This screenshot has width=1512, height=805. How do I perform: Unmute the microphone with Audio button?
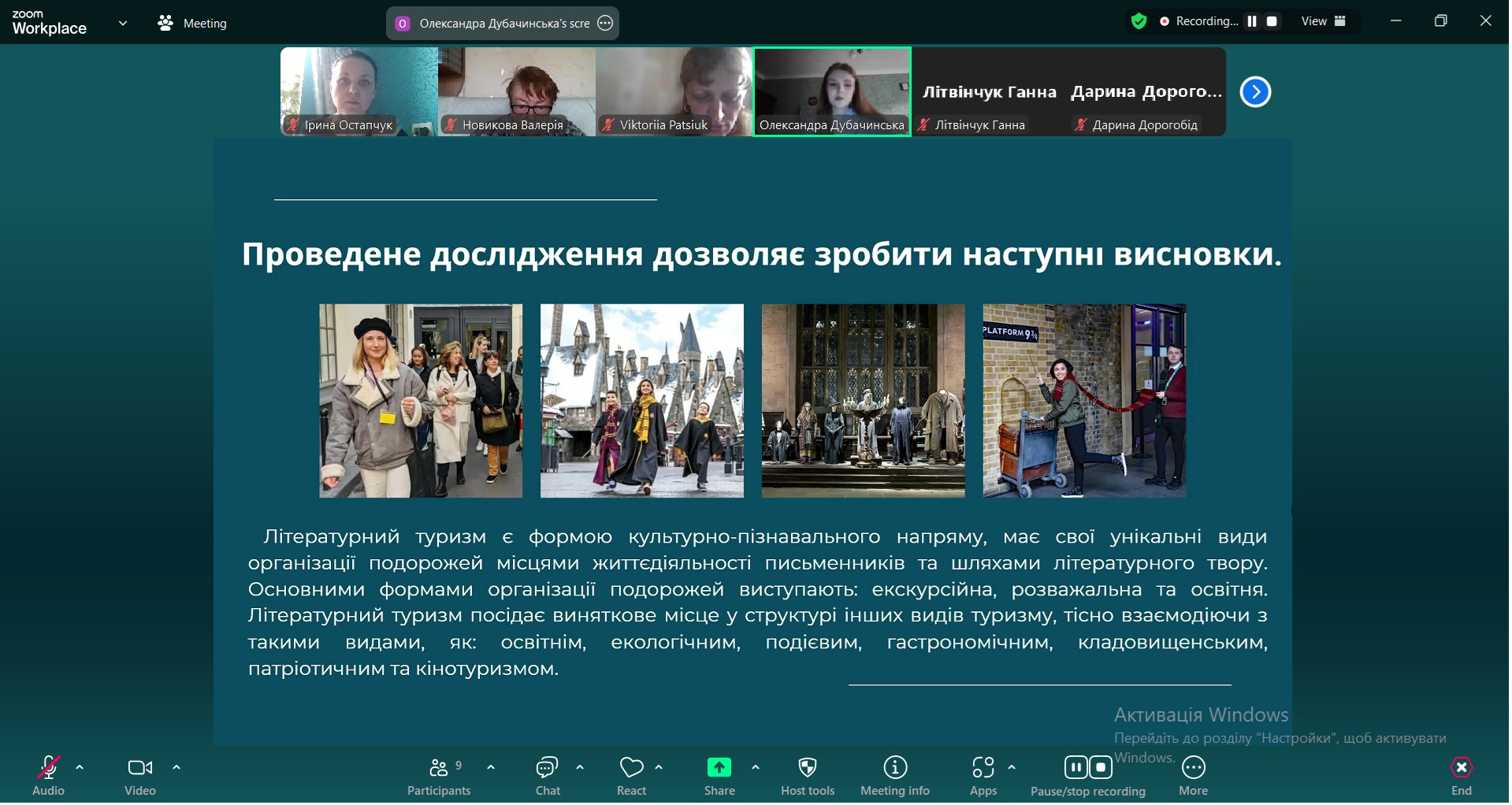pyautogui.click(x=48, y=769)
